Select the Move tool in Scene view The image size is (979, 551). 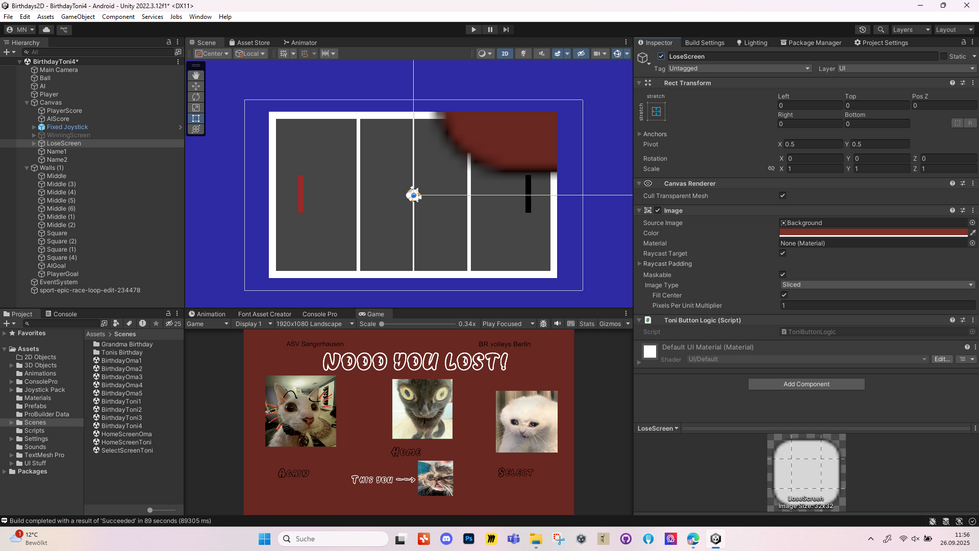pos(196,86)
